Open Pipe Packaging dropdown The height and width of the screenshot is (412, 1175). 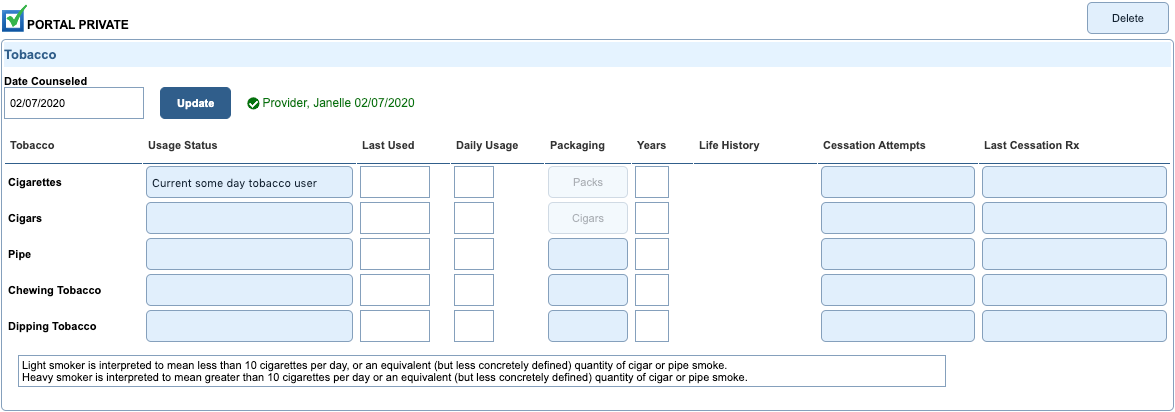(x=588, y=254)
